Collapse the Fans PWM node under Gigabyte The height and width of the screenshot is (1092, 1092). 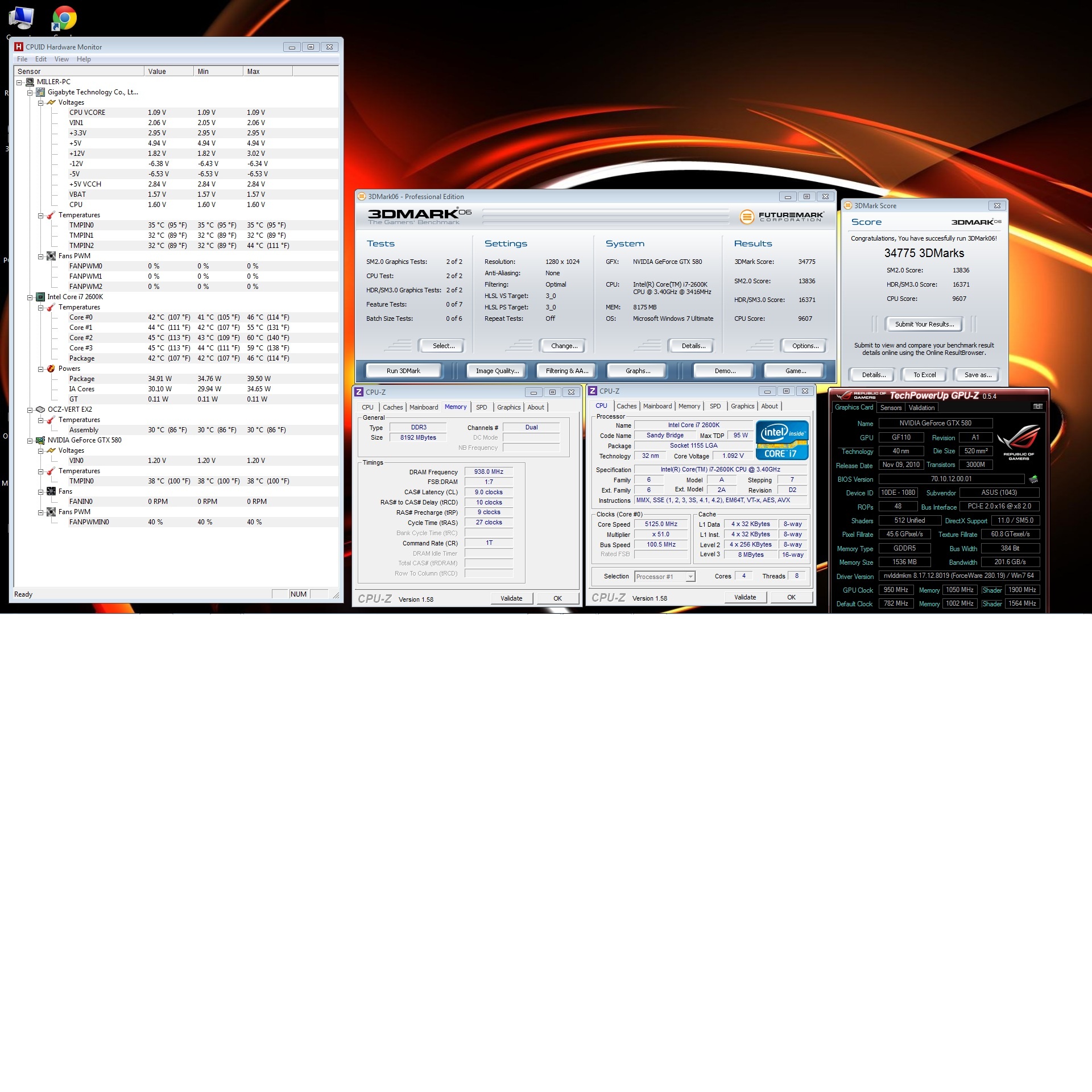(x=41, y=256)
